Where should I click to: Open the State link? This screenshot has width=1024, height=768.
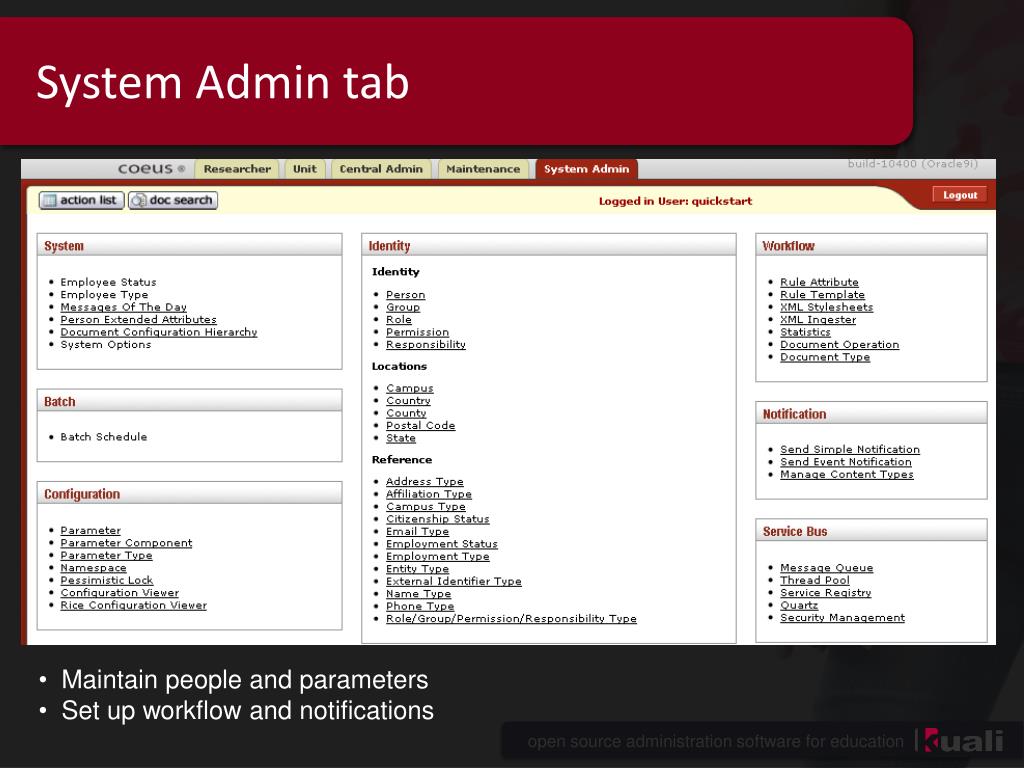[401, 438]
